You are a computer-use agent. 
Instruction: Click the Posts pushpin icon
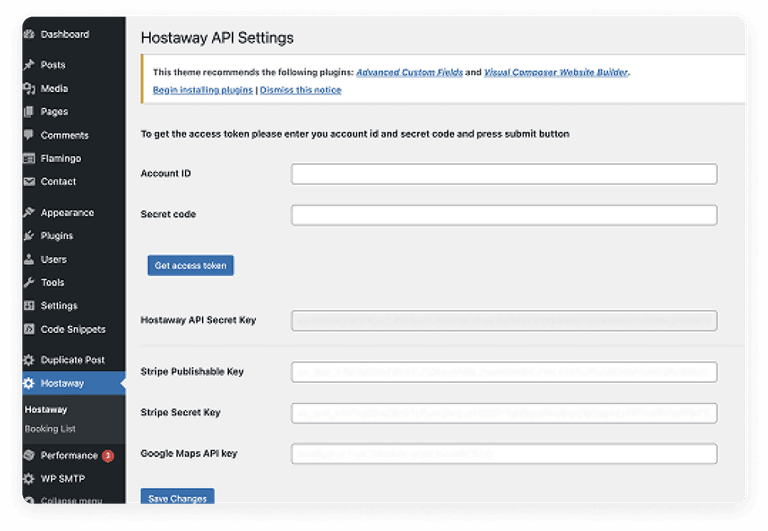pyautogui.click(x=29, y=65)
